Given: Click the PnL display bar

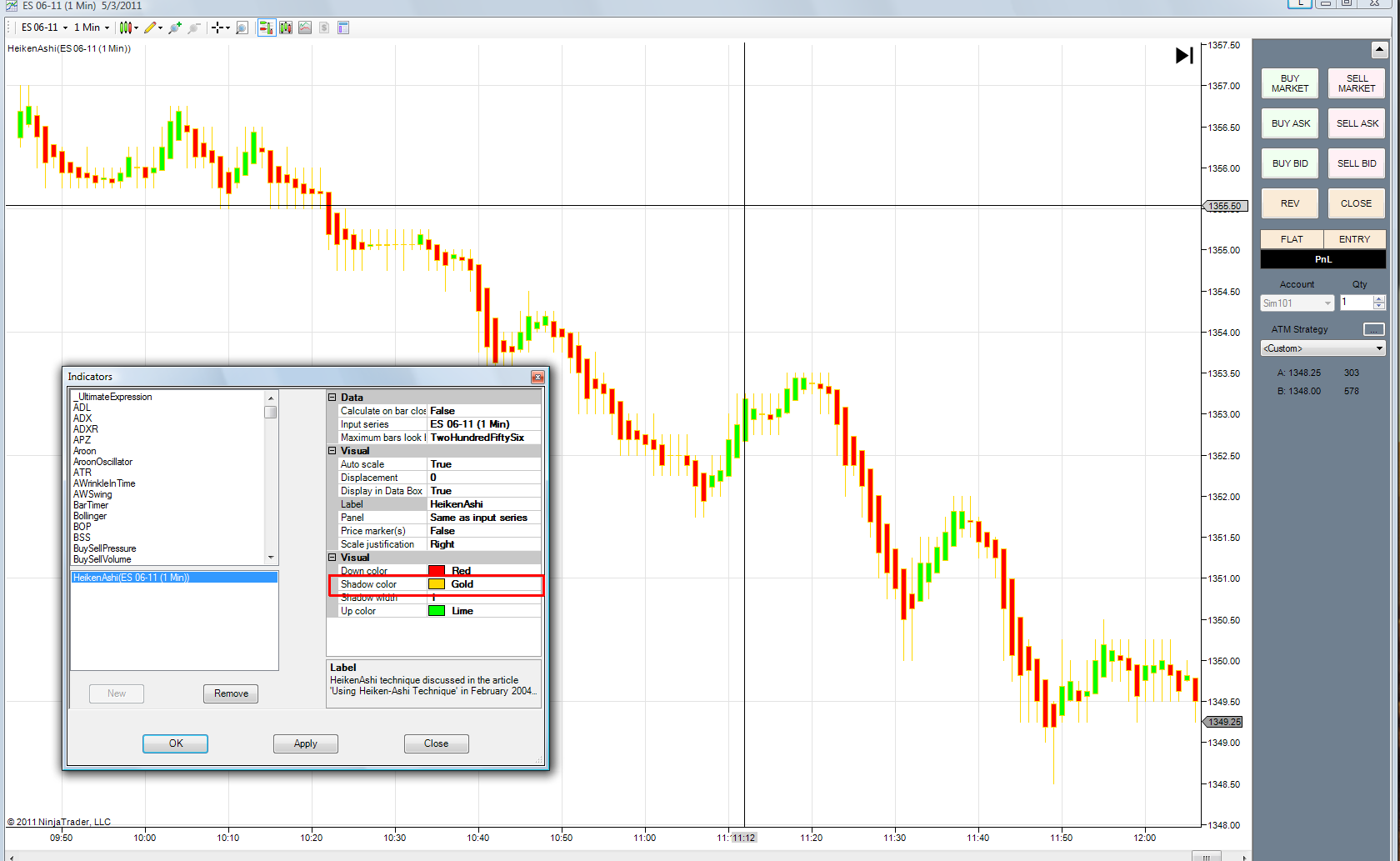Looking at the screenshot, I should coord(1323,259).
